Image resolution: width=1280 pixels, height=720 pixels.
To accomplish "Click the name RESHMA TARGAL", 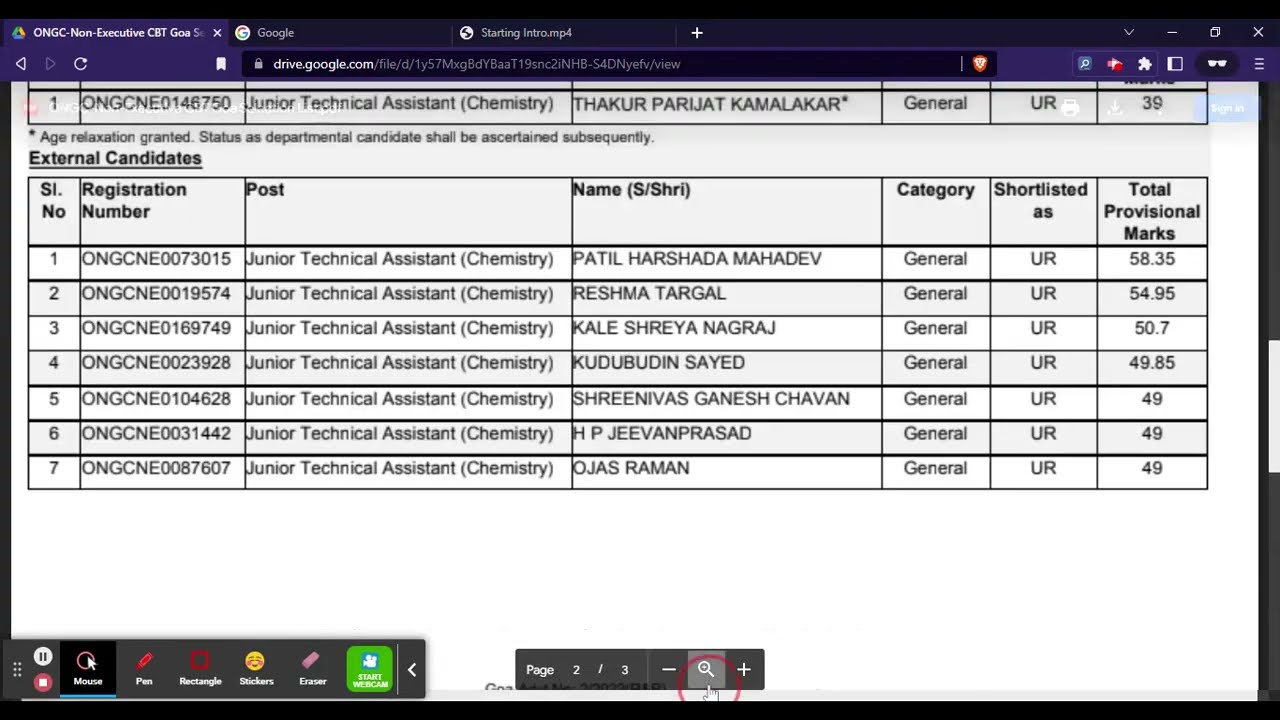I will coord(649,294).
